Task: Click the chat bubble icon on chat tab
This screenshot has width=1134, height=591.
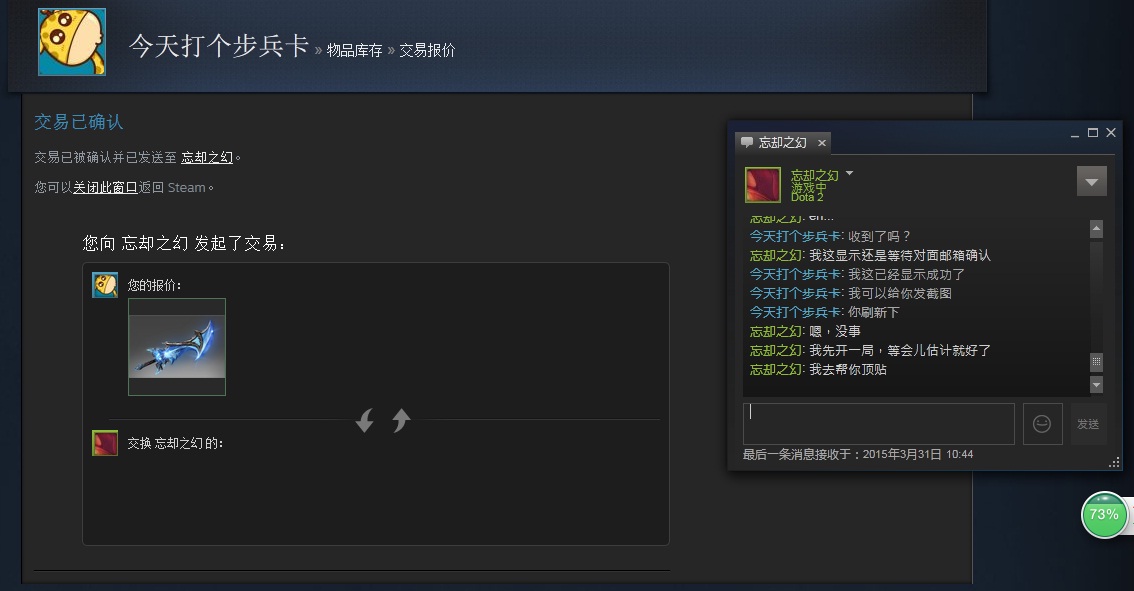Action: pyautogui.click(x=747, y=142)
